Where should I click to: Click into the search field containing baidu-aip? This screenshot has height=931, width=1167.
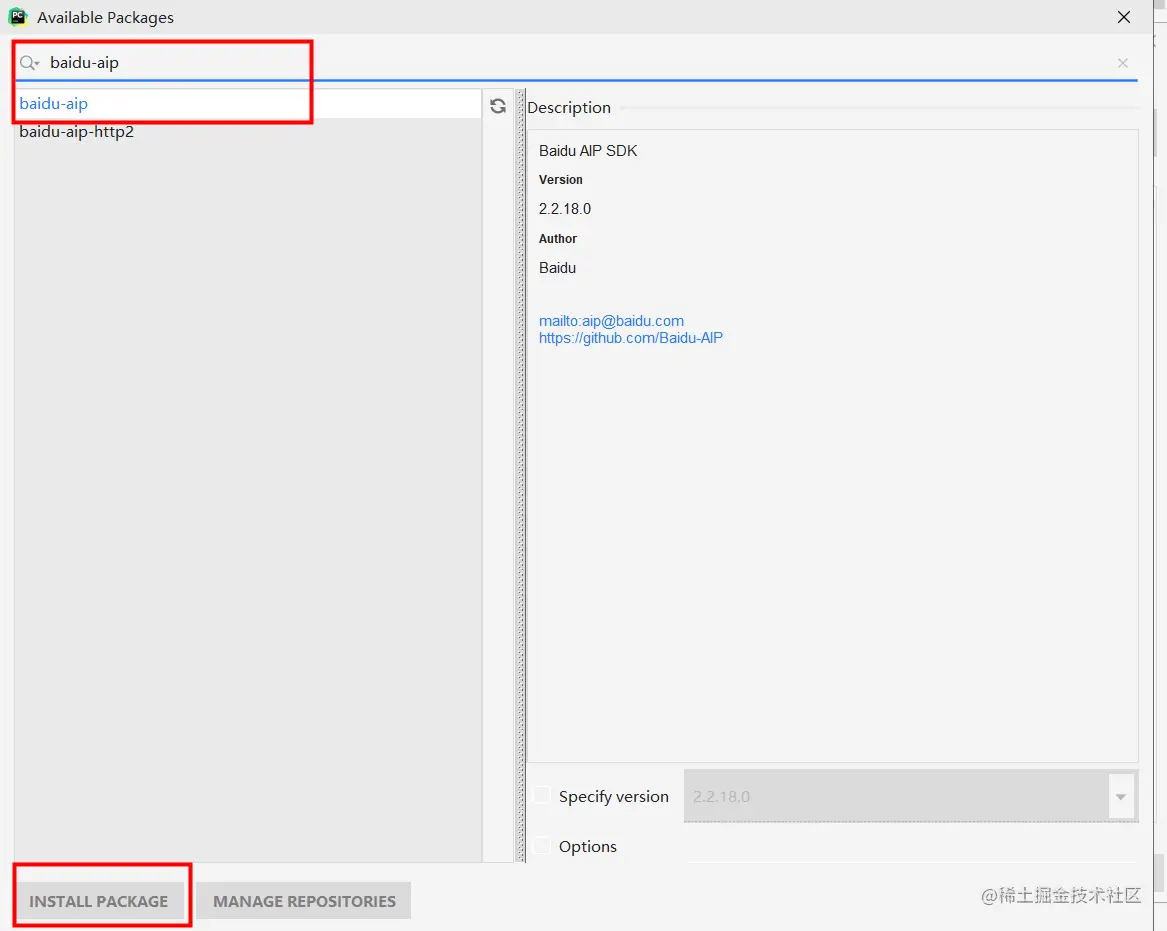tap(577, 63)
